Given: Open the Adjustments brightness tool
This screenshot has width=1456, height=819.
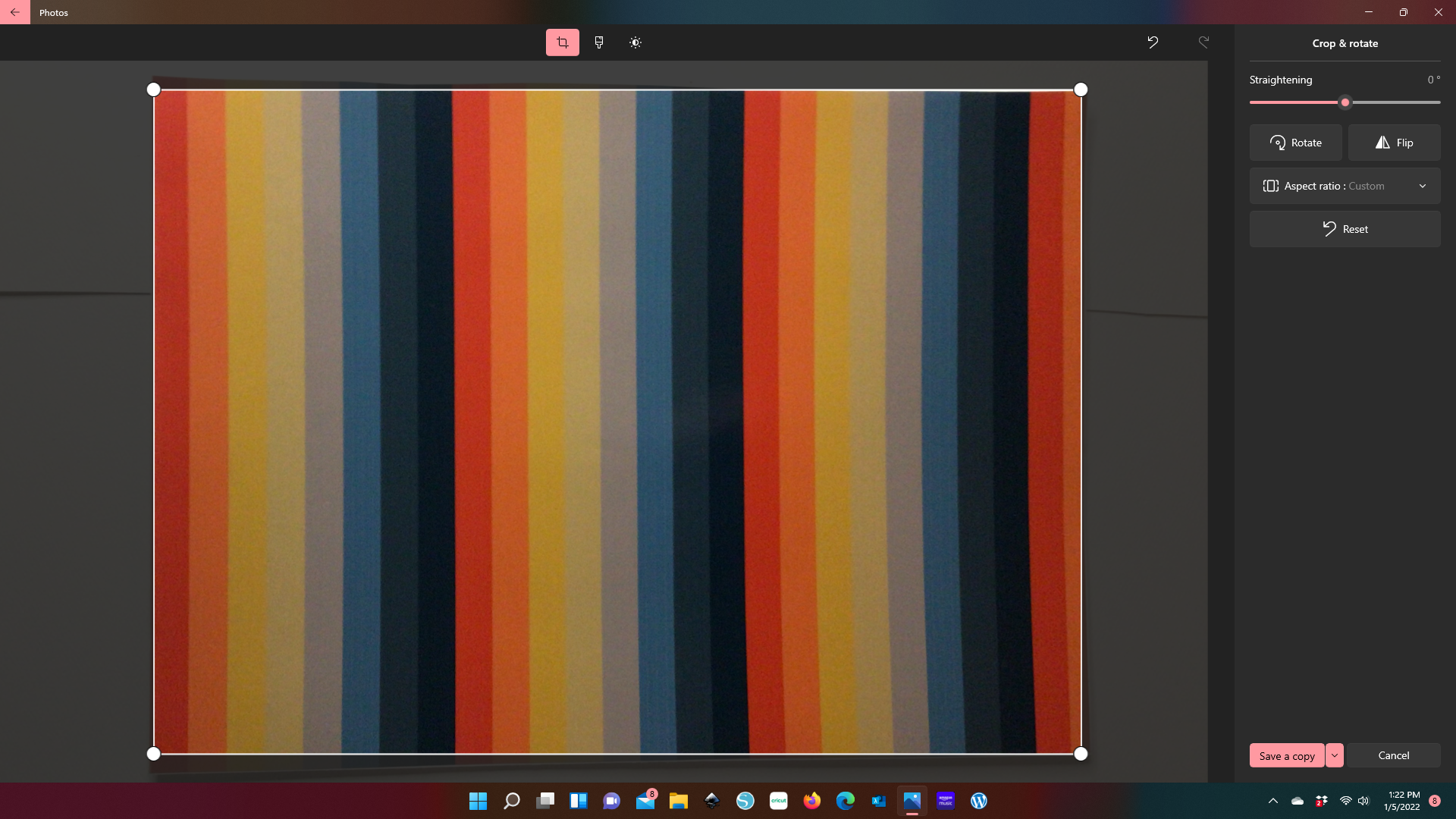Looking at the screenshot, I should (635, 42).
